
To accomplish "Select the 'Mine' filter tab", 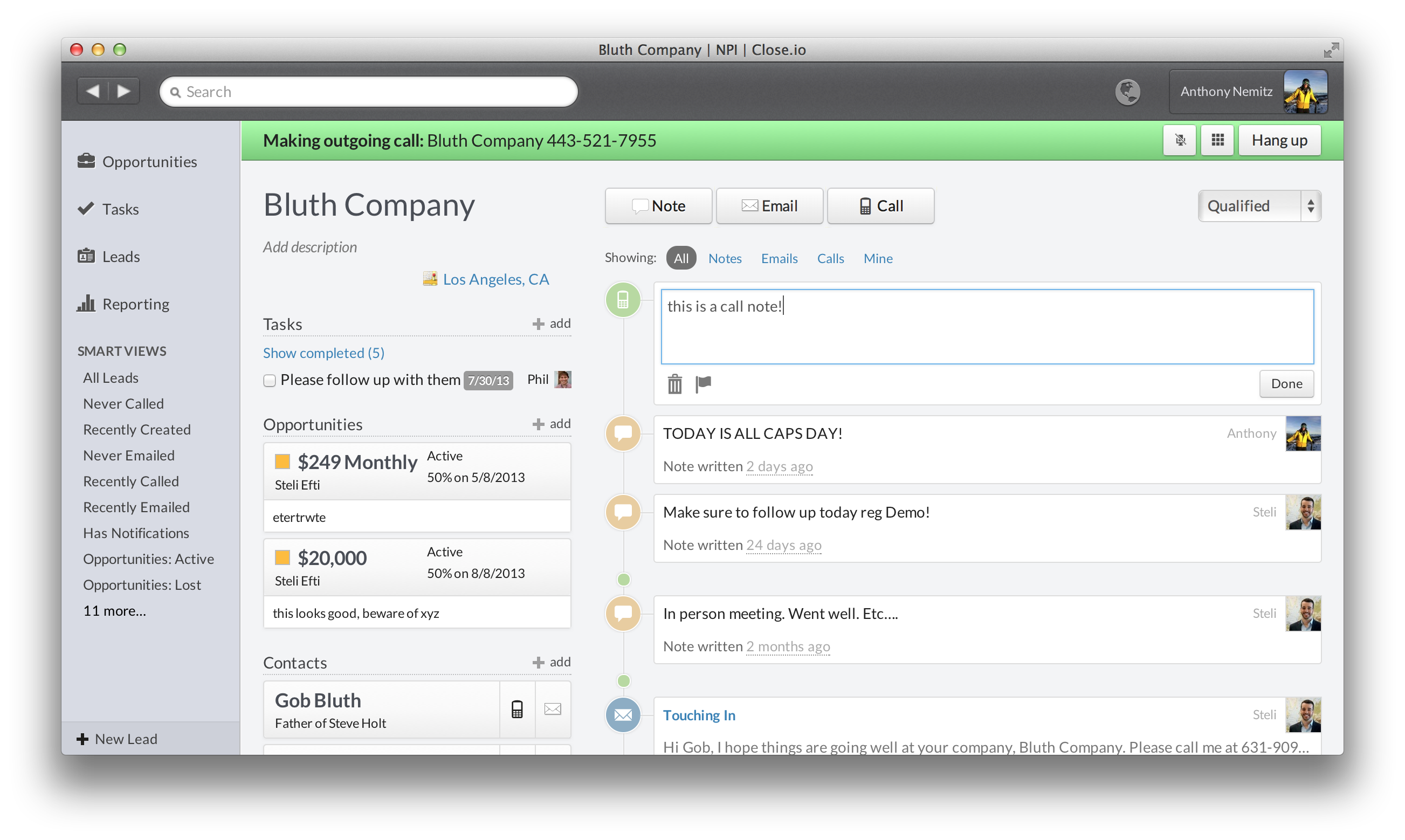I will tap(878, 258).
